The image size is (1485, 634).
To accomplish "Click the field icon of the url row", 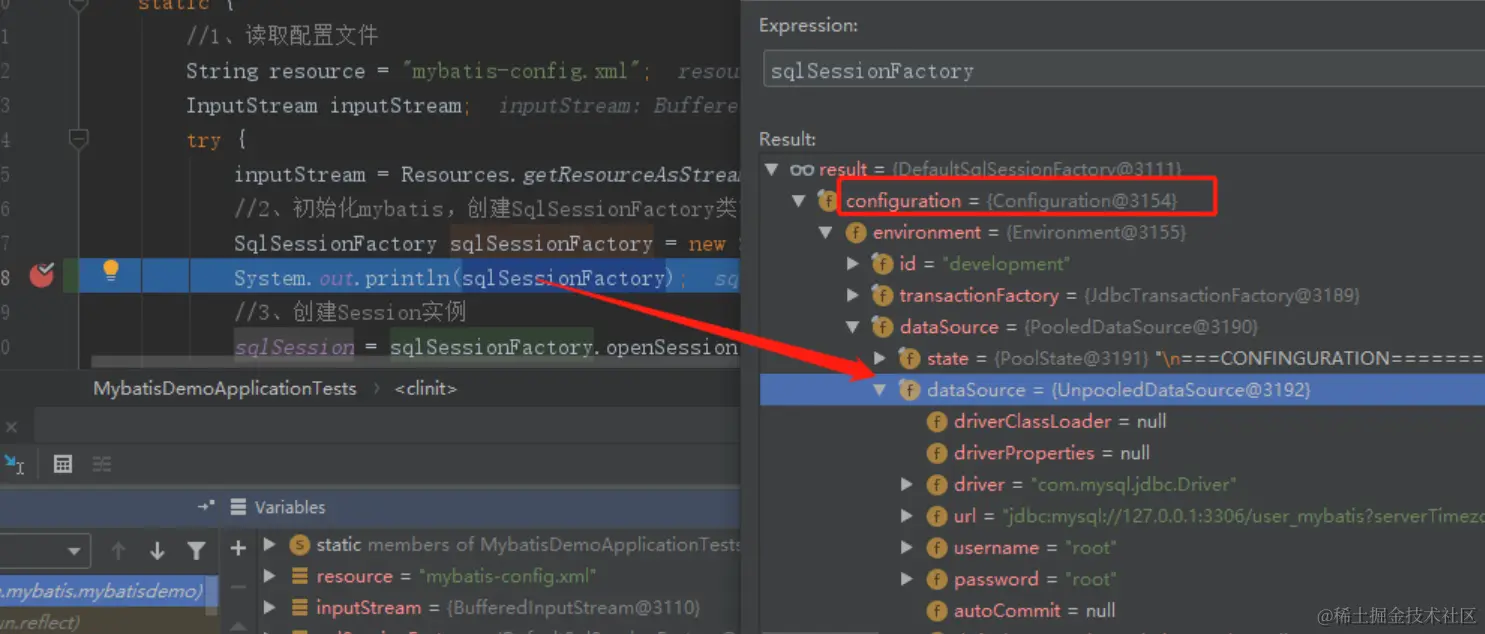I will [936, 516].
